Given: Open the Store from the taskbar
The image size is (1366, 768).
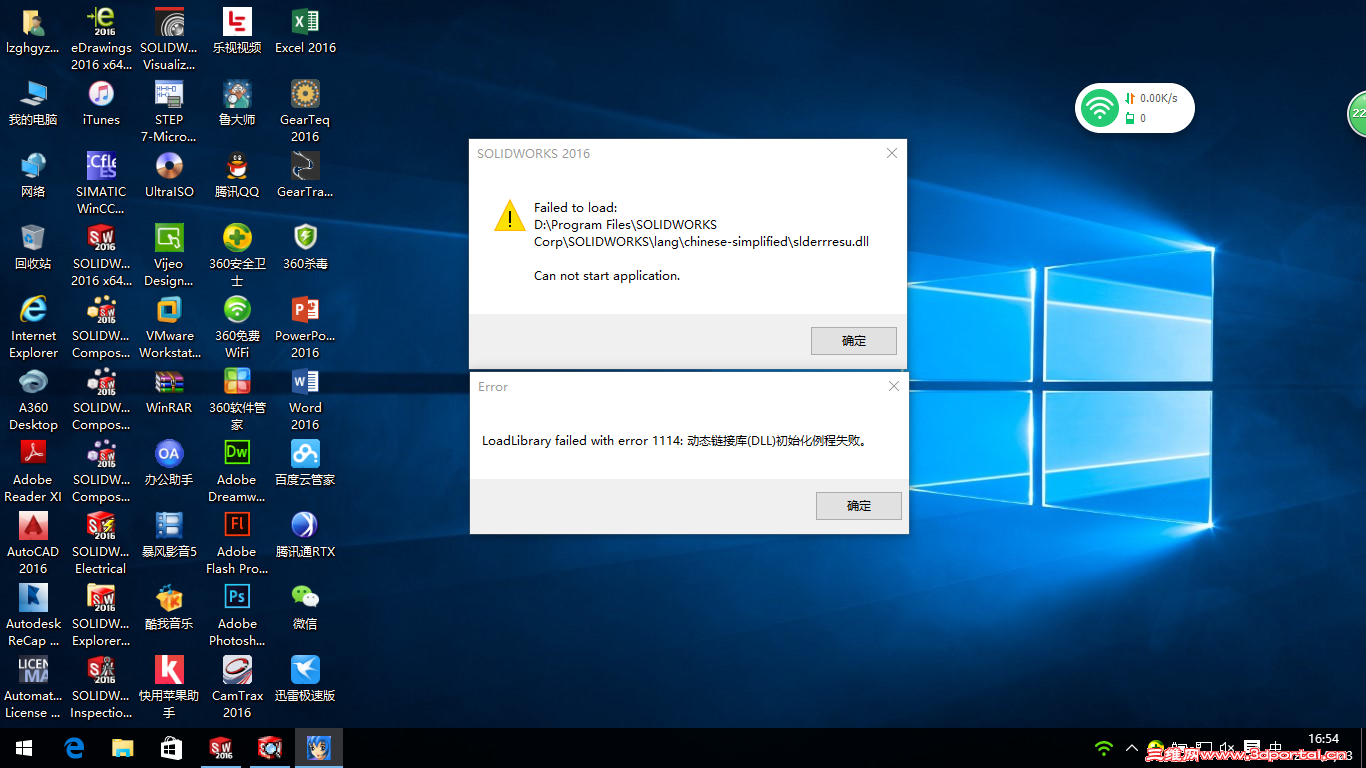Looking at the screenshot, I should point(171,748).
